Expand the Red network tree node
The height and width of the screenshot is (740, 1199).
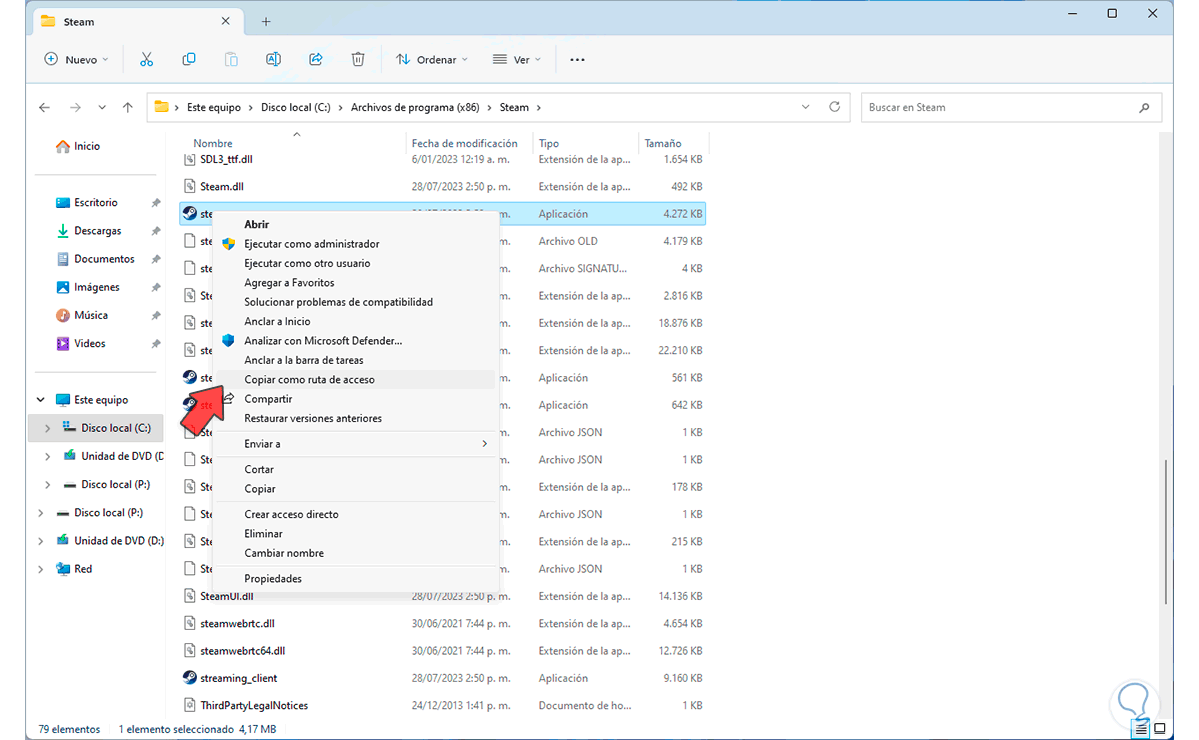40,569
